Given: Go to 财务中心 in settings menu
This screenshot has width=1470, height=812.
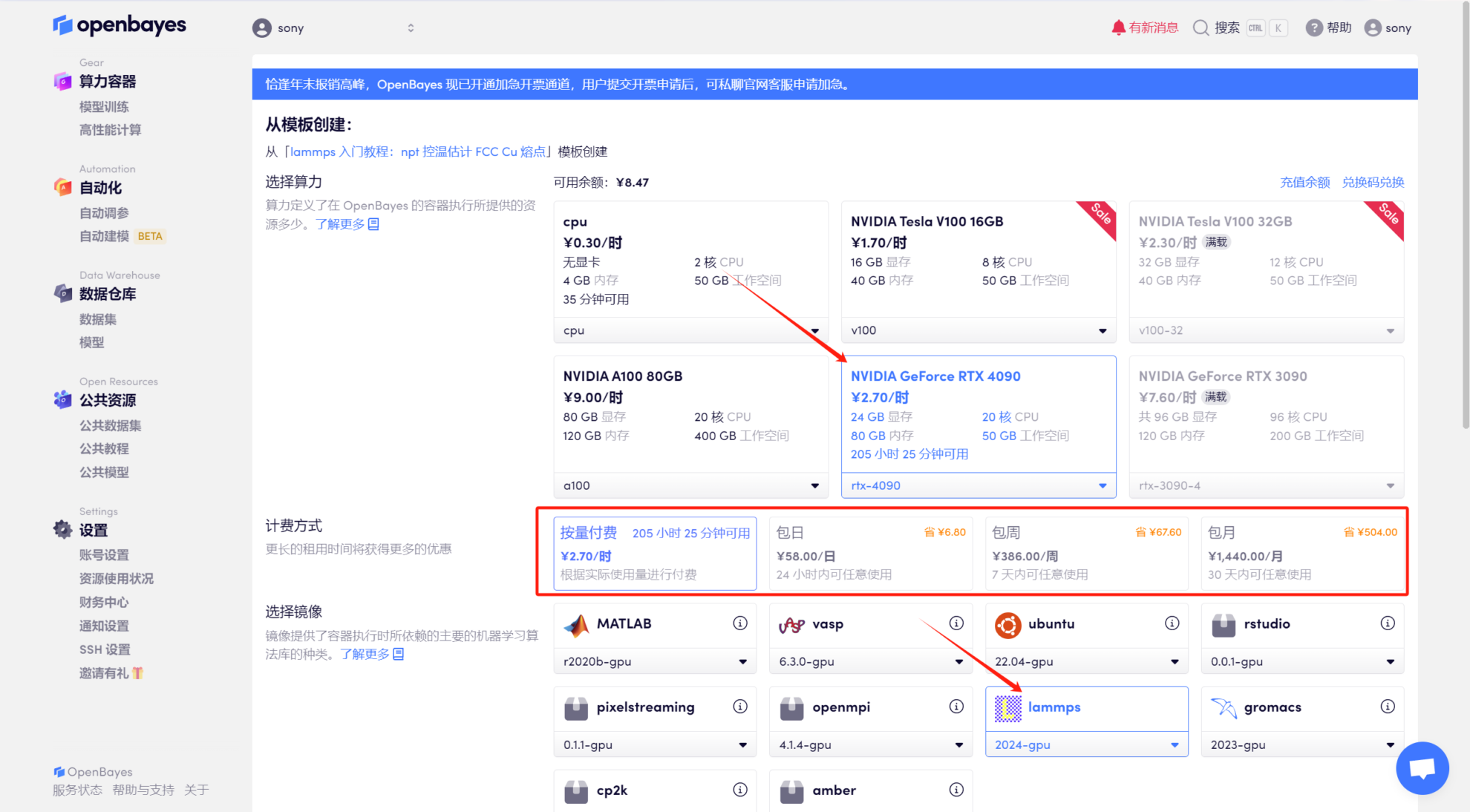Looking at the screenshot, I should [x=104, y=602].
